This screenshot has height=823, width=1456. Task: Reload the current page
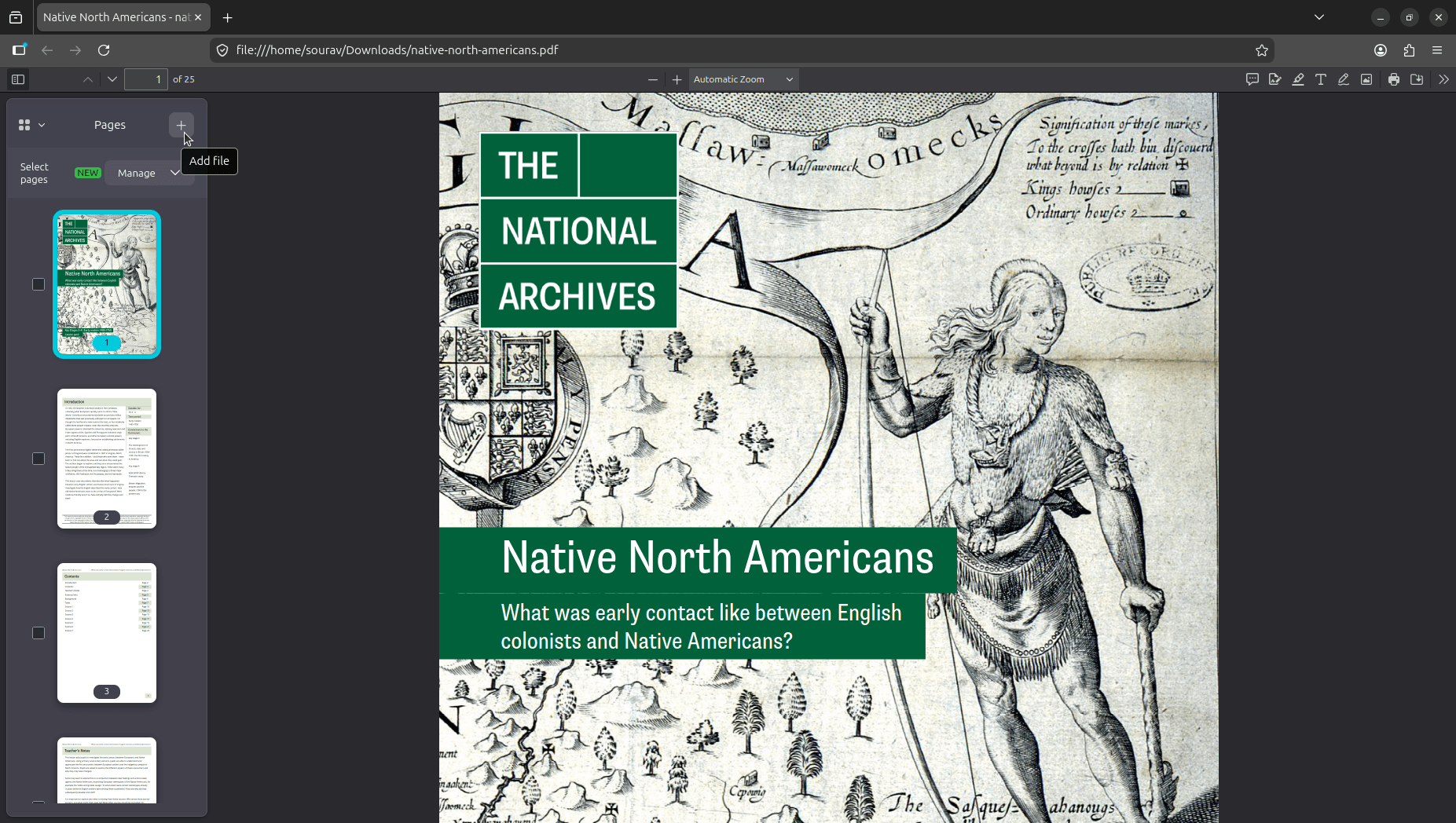tap(104, 50)
